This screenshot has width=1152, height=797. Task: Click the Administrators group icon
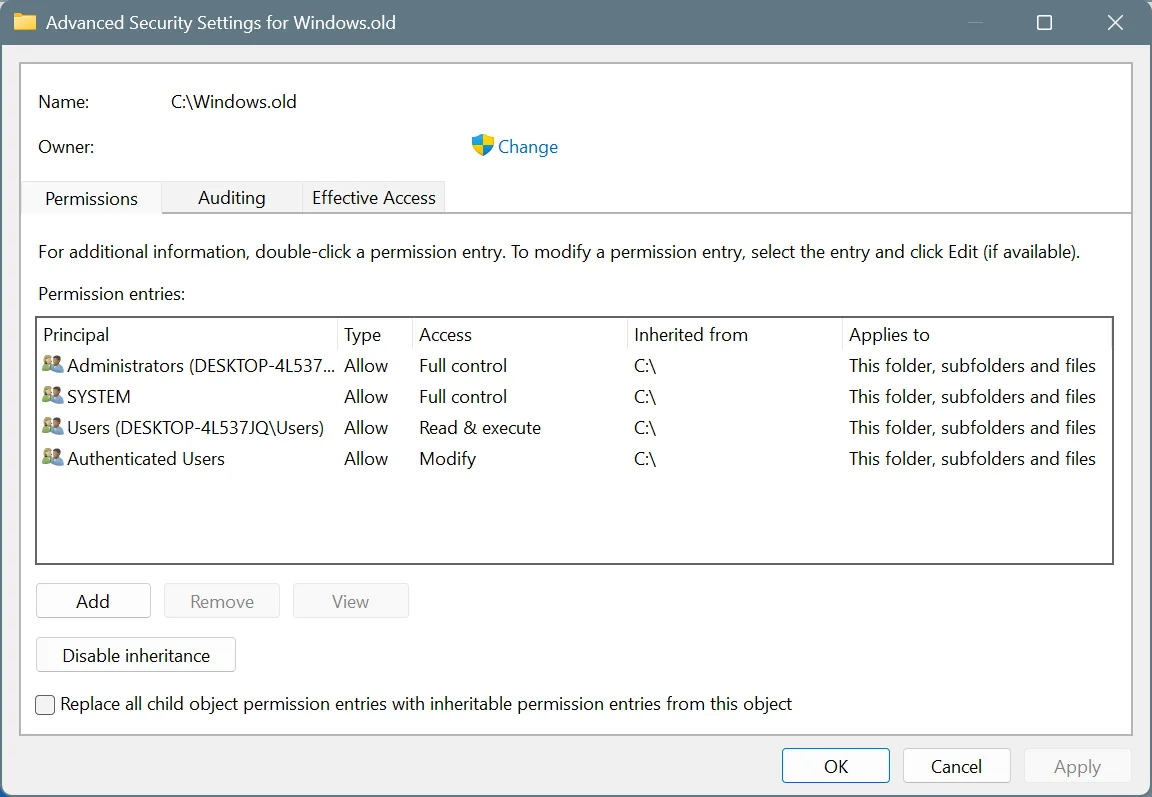click(x=53, y=364)
